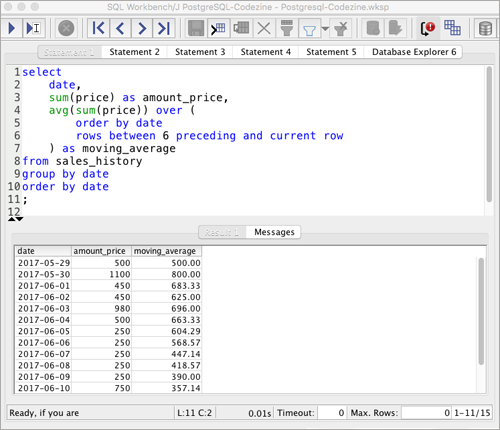The image size is (500, 430).
Task: Select amount_price cell 980
Action: click(101, 308)
